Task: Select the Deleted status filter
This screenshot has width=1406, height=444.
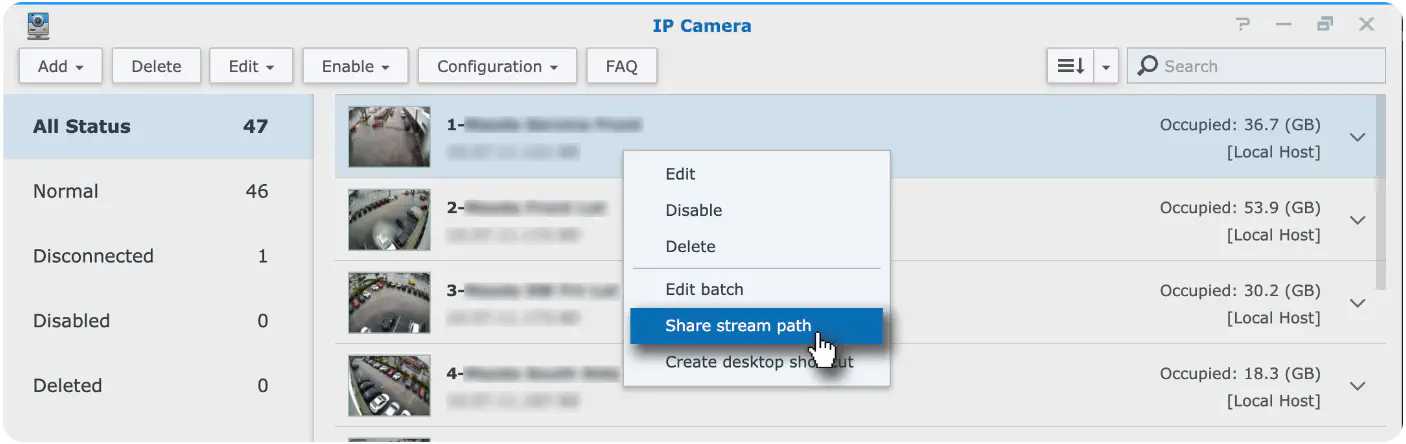Action: point(158,385)
